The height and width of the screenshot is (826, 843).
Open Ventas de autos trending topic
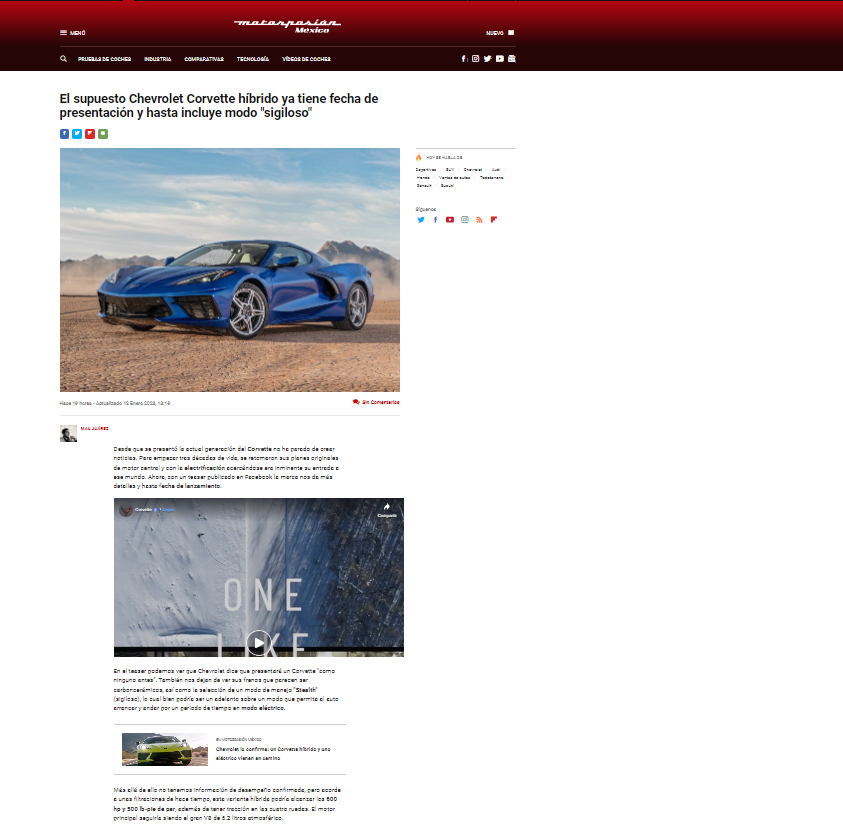pyautogui.click(x=454, y=178)
